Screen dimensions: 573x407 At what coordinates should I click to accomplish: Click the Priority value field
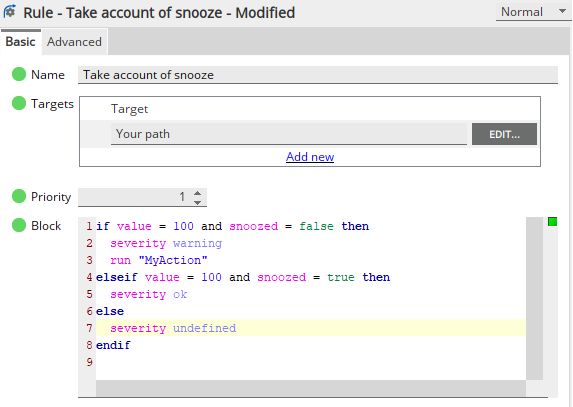[134, 197]
